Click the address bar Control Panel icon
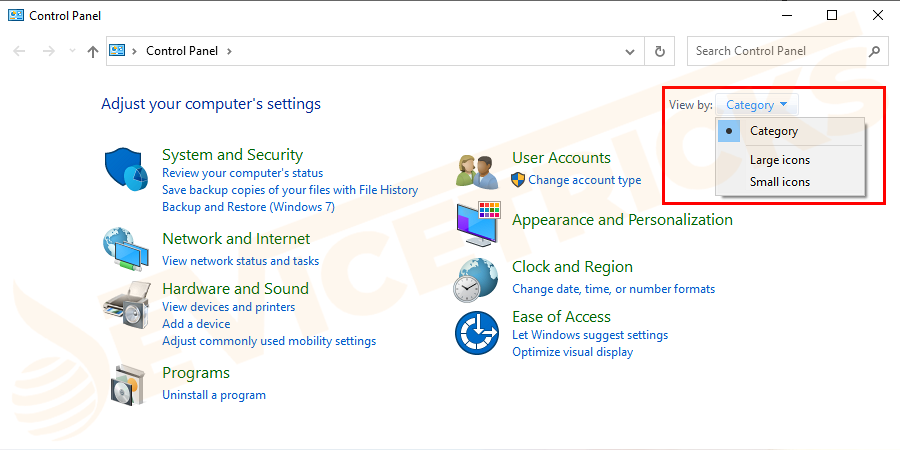The image size is (900, 450). pyautogui.click(x=118, y=51)
